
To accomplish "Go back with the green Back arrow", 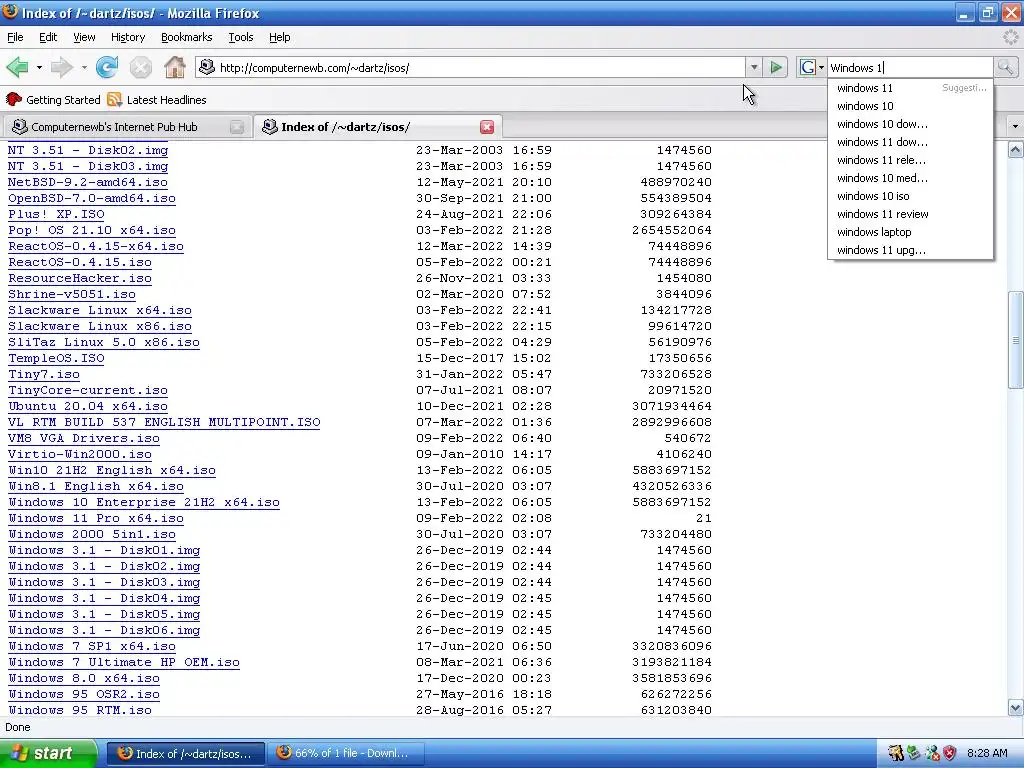I will [x=17, y=67].
